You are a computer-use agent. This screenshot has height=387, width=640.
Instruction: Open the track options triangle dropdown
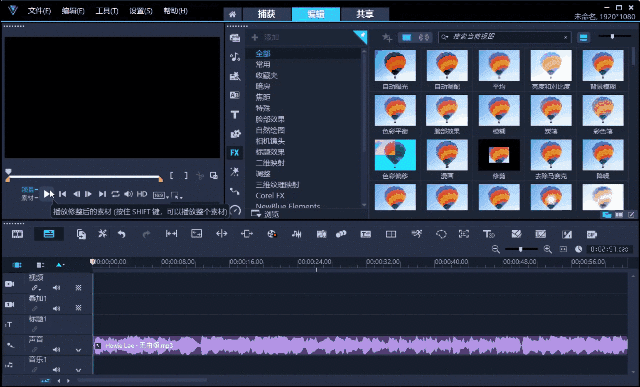(60, 265)
